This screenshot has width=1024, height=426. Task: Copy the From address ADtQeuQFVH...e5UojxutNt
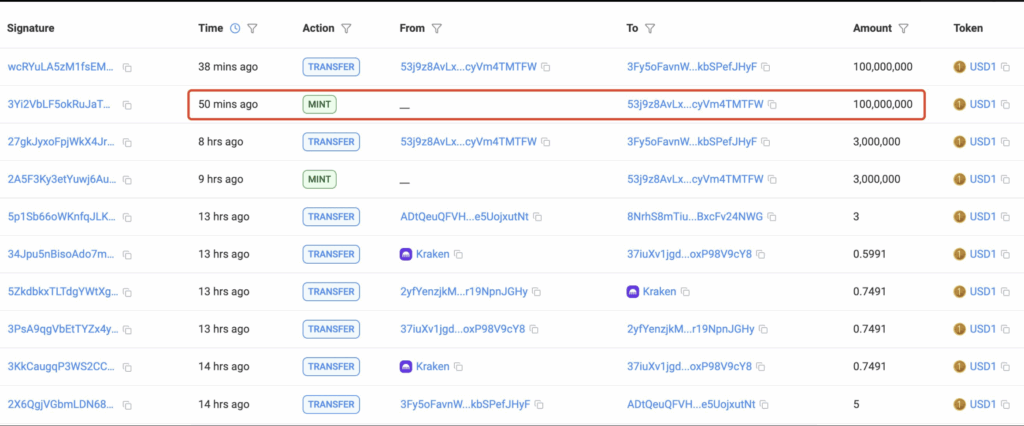[x=537, y=216]
